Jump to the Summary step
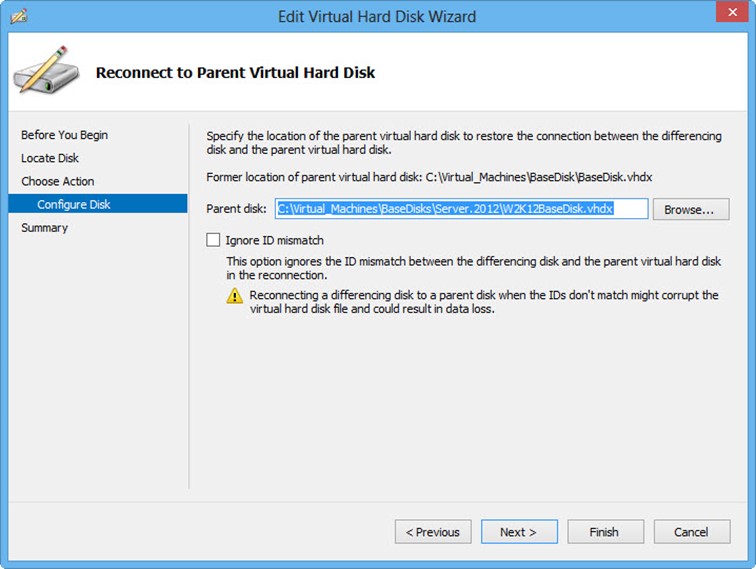 click(44, 228)
